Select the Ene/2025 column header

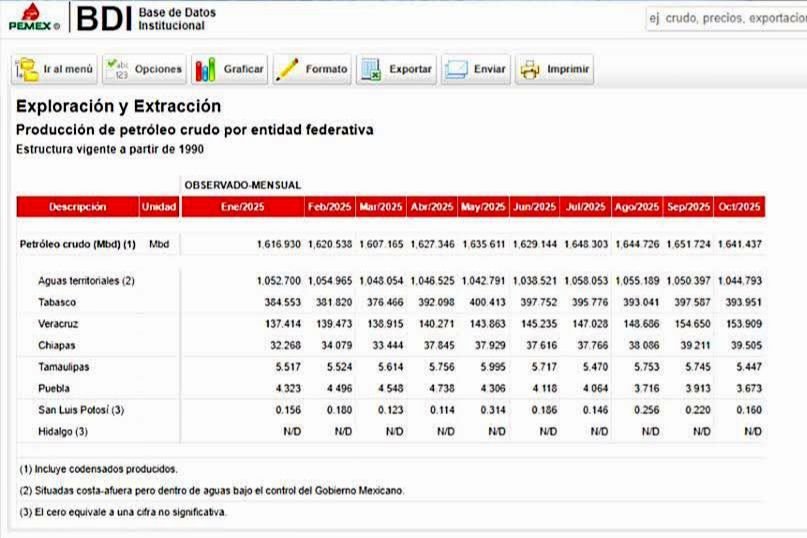pos(242,207)
